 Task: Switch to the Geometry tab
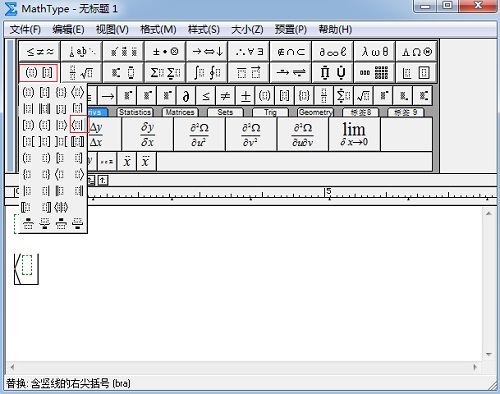315,112
